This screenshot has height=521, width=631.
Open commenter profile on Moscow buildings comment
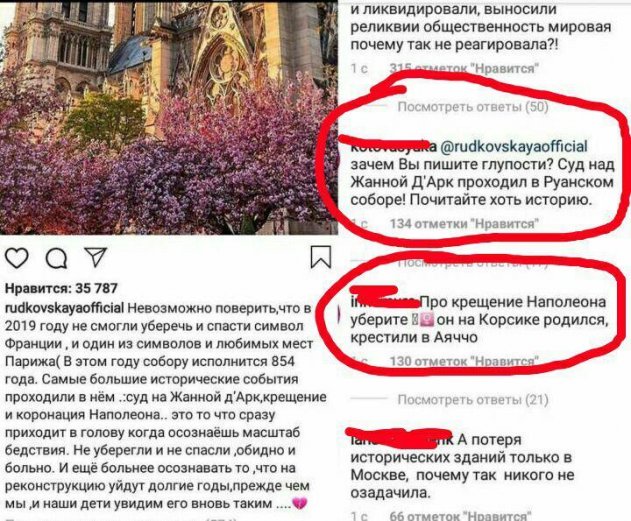pos(402,440)
